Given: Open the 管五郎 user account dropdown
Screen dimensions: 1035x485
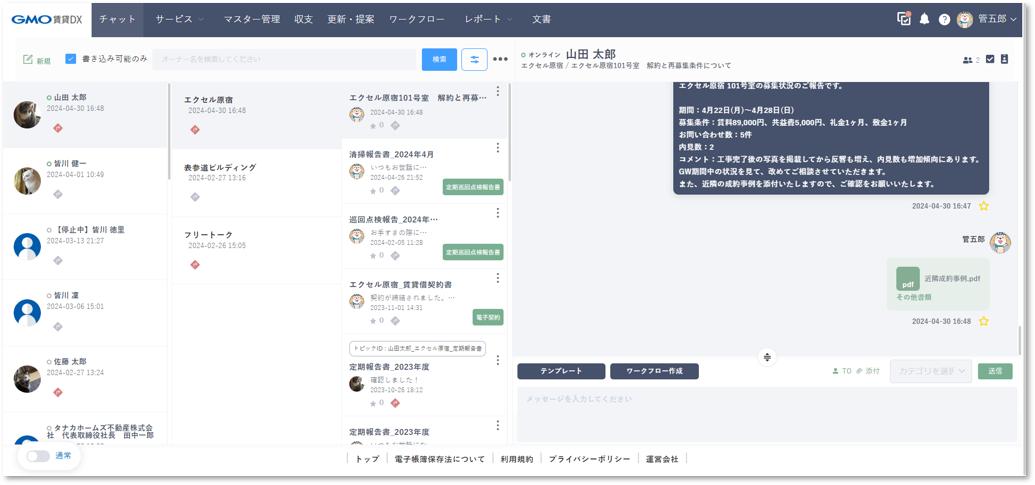Looking at the screenshot, I should pos(998,19).
